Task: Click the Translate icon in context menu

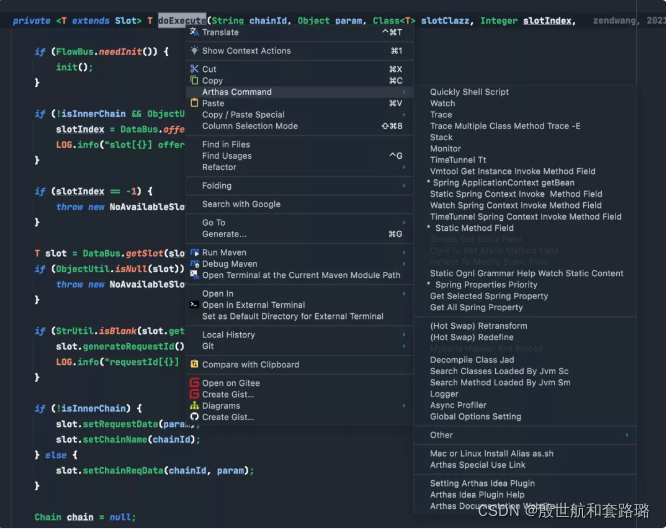Action: (194, 32)
